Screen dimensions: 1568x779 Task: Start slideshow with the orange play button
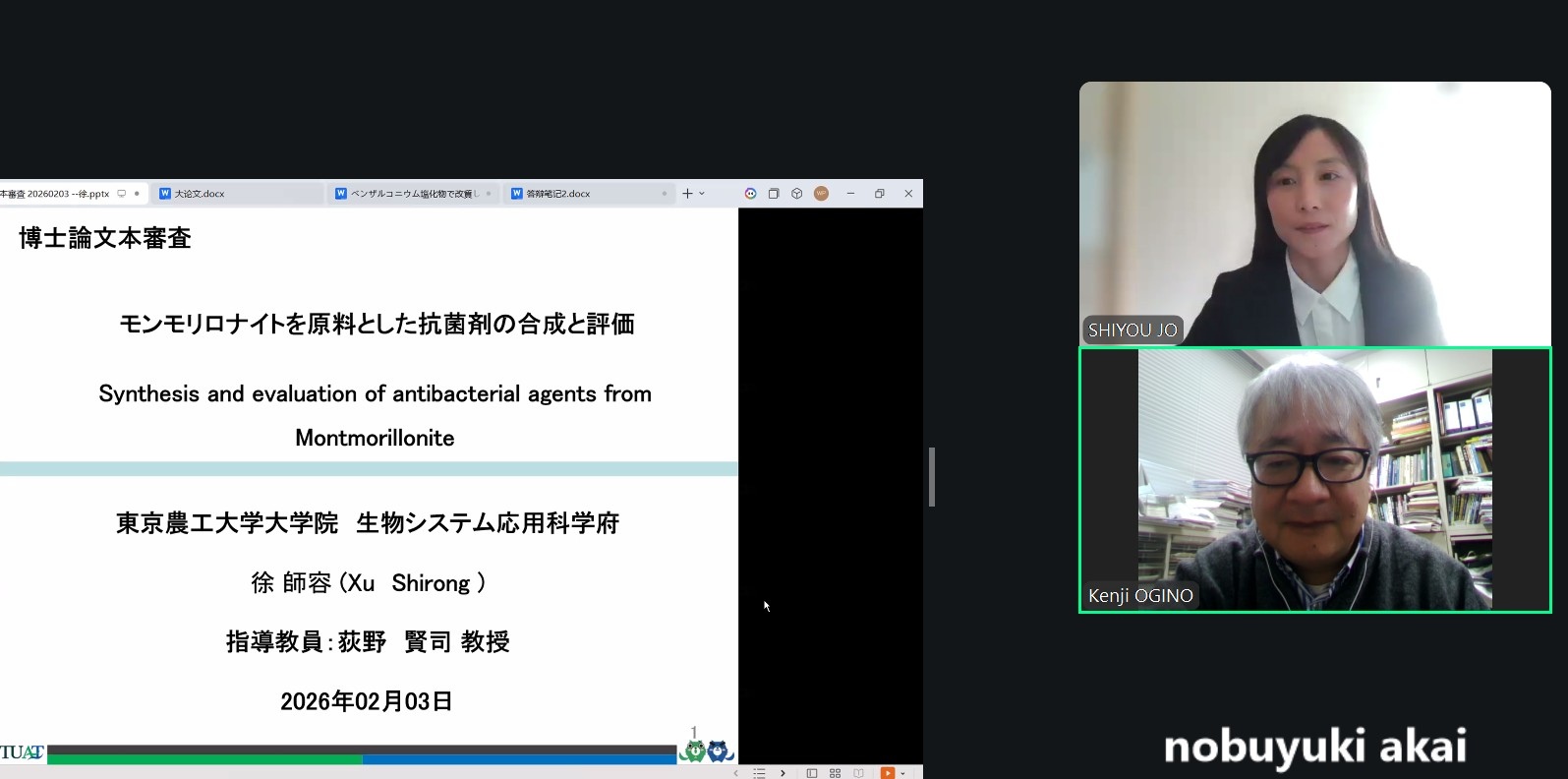[x=888, y=773]
